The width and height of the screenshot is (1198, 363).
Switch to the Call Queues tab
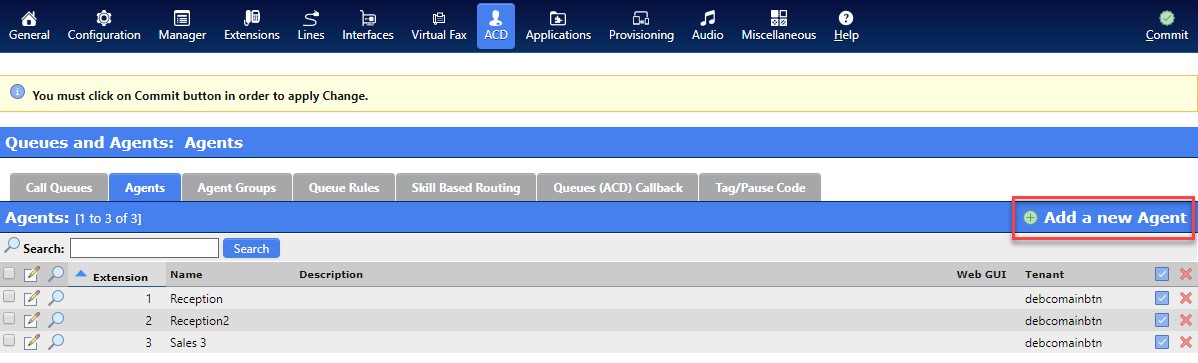pyautogui.click(x=59, y=187)
